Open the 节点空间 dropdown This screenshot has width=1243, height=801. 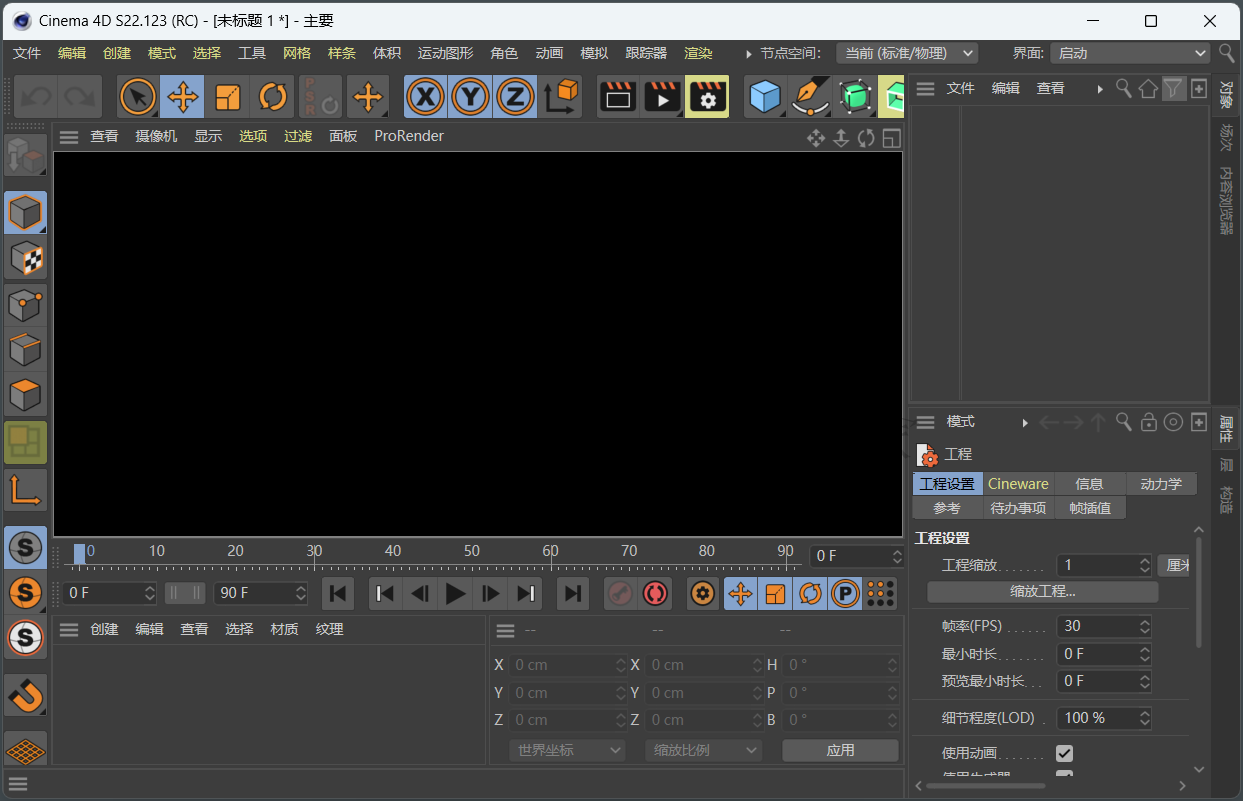tap(906, 53)
